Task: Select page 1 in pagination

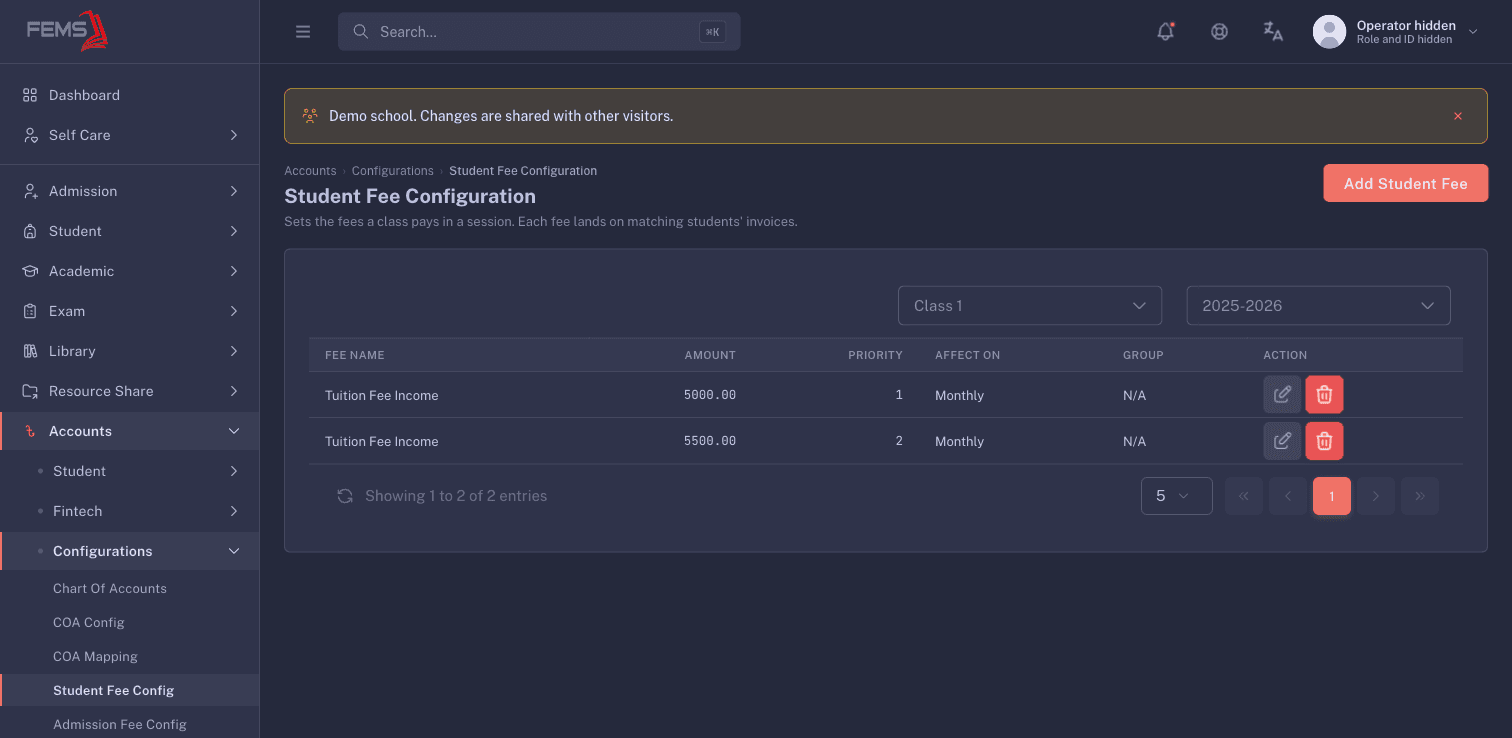Action: tap(1332, 496)
